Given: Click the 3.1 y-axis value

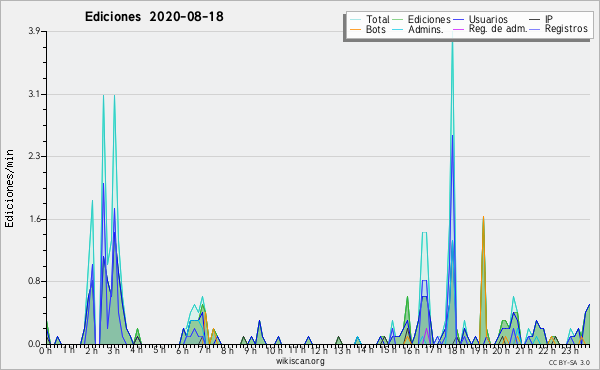Looking at the screenshot, I should 34,94.
